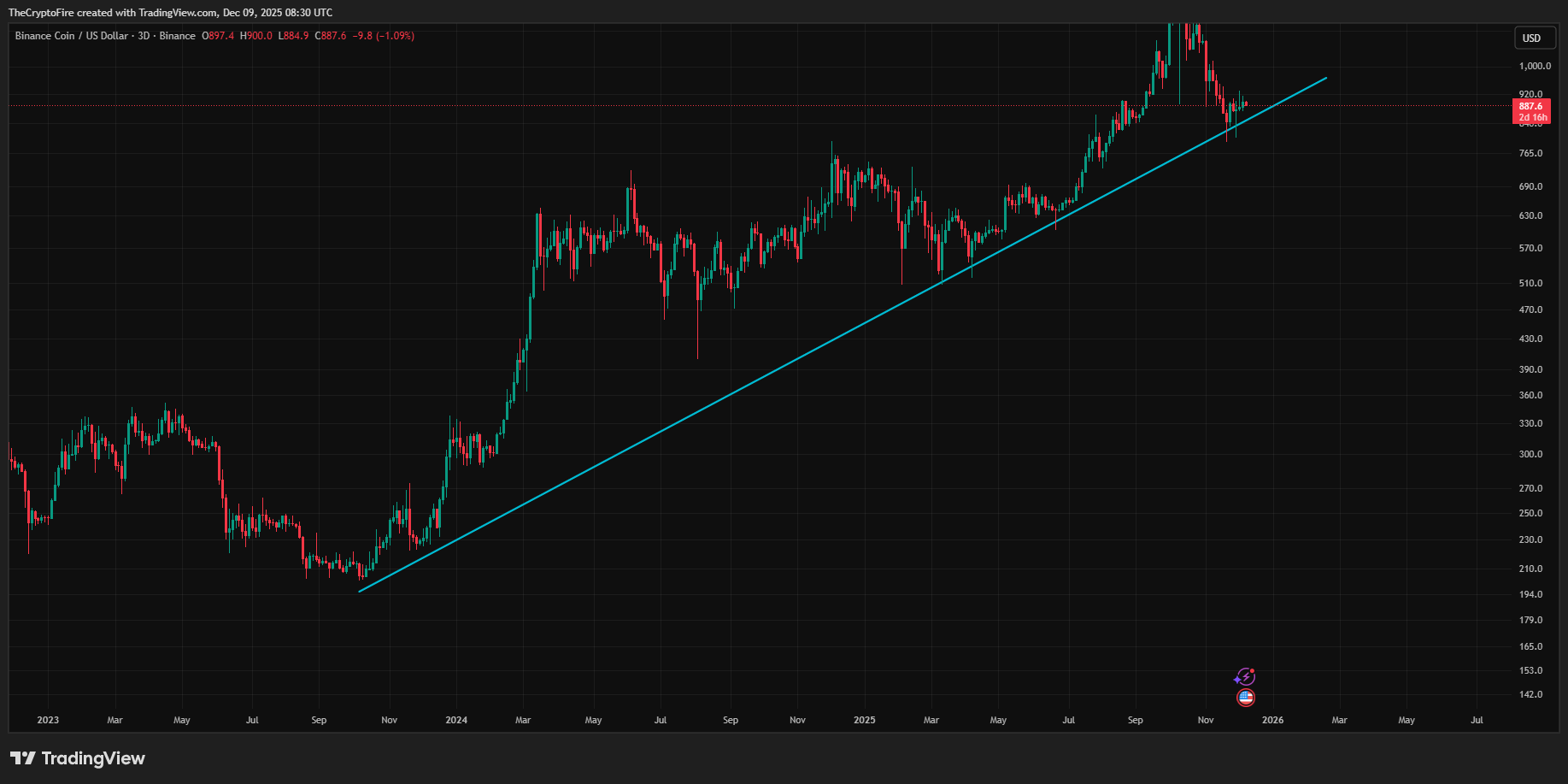Click the 2024 label on time axis
The height and width of the screenshot is (784, 1568).
pos(456,720)
